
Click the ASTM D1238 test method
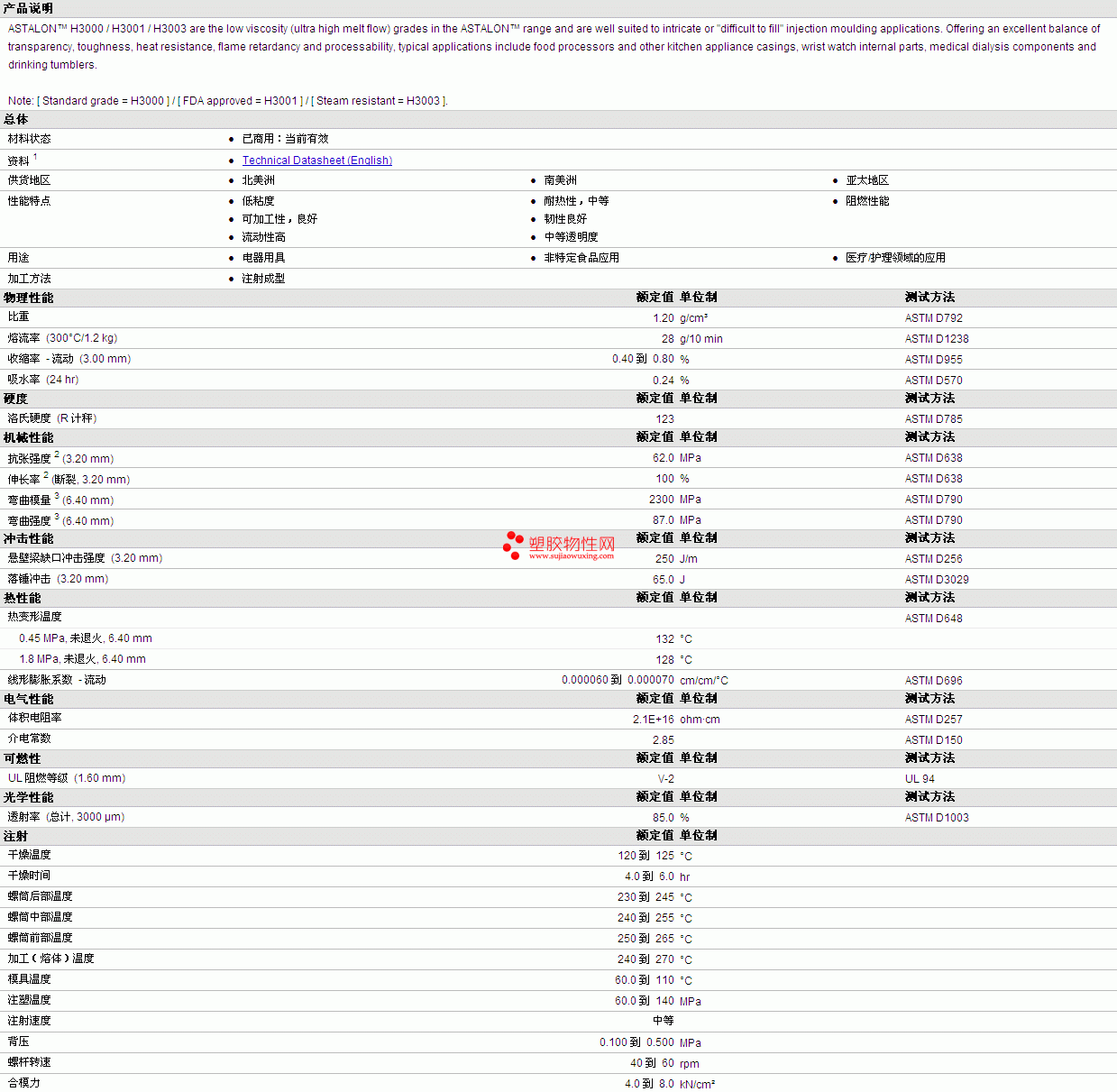pyautogui.click(x=937, y=339)
